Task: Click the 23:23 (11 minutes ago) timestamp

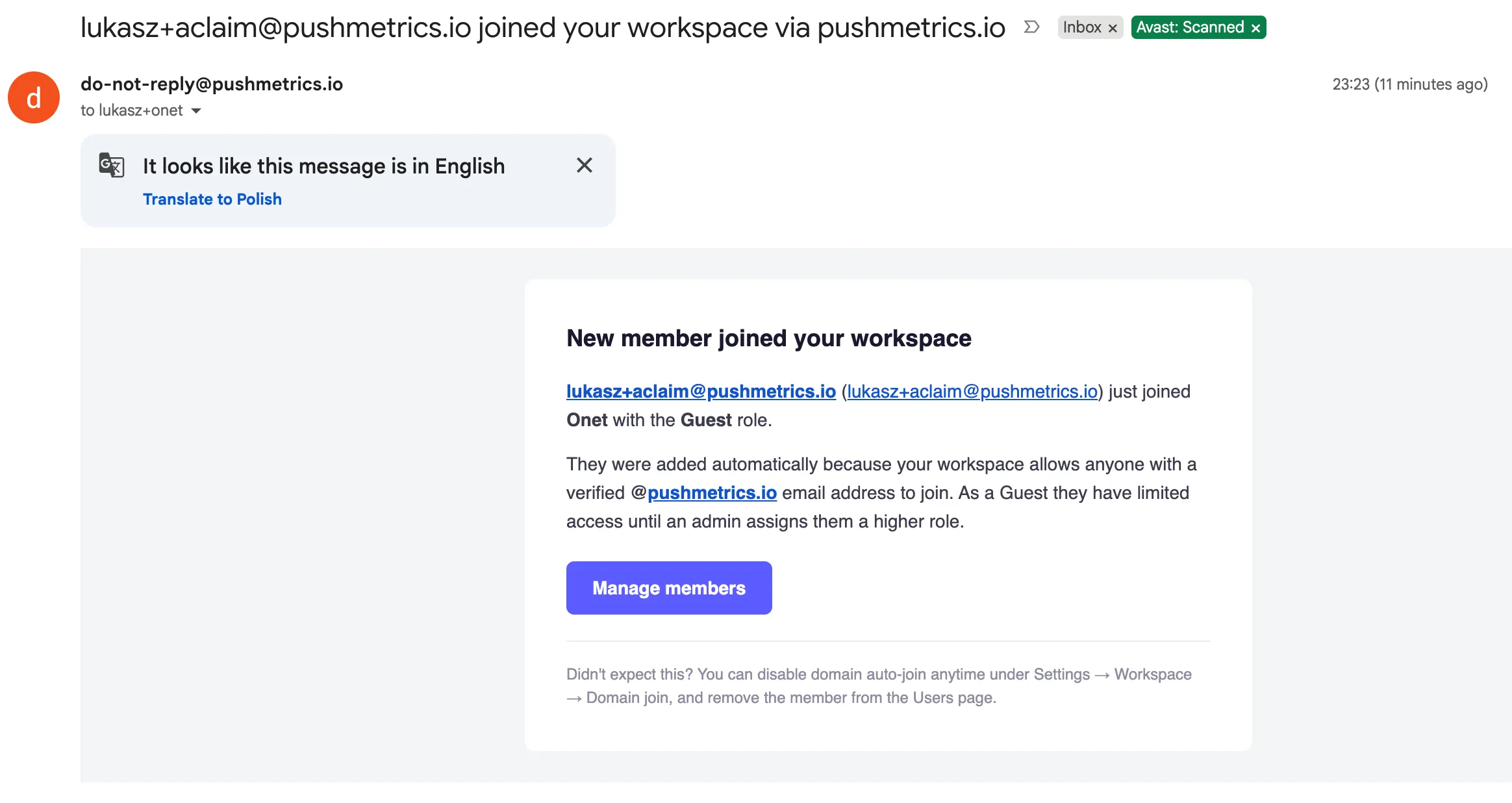Action: tap(1410, 84)
